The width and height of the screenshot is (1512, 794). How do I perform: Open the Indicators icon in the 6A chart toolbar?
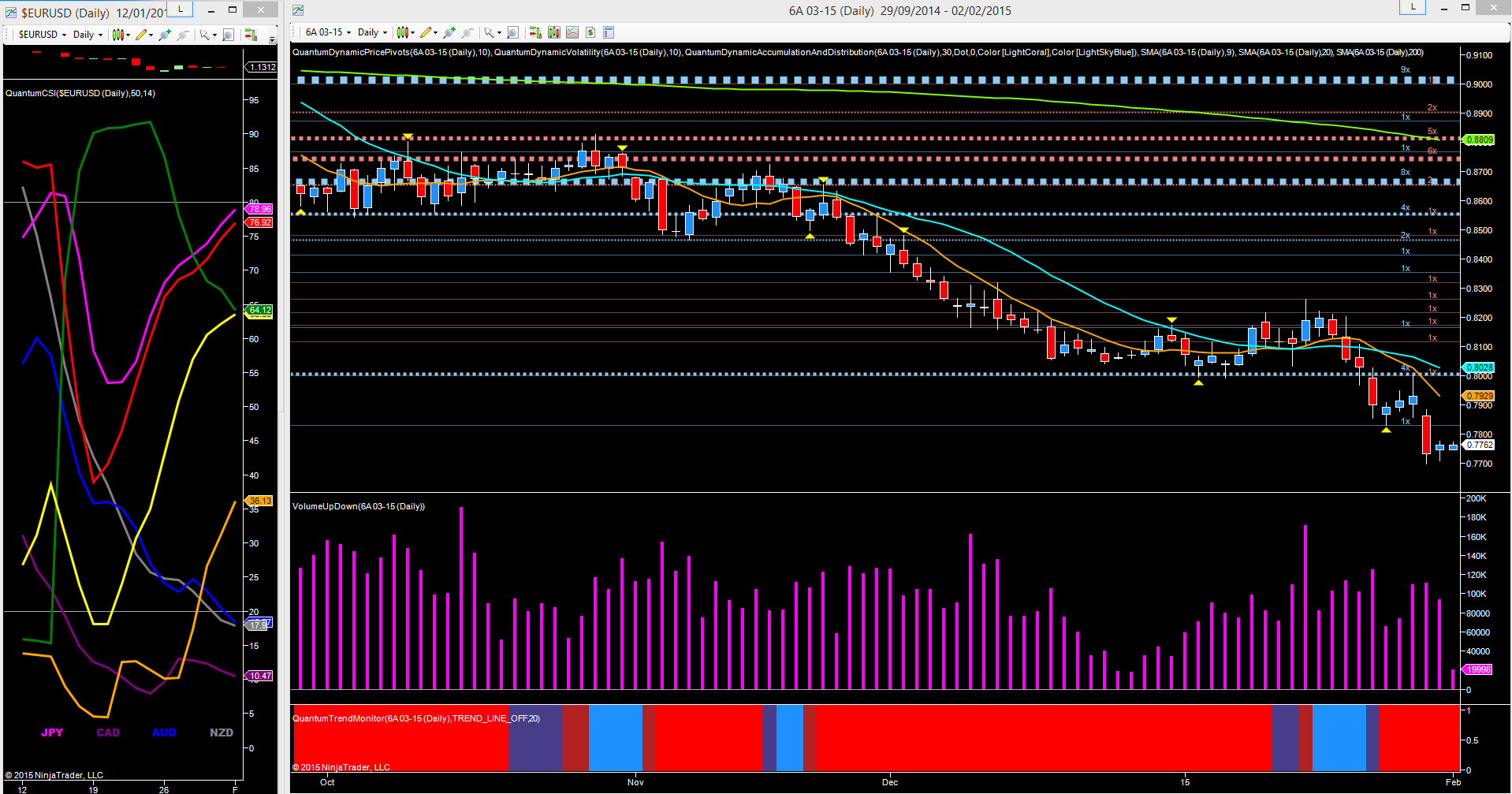point(572,32)
